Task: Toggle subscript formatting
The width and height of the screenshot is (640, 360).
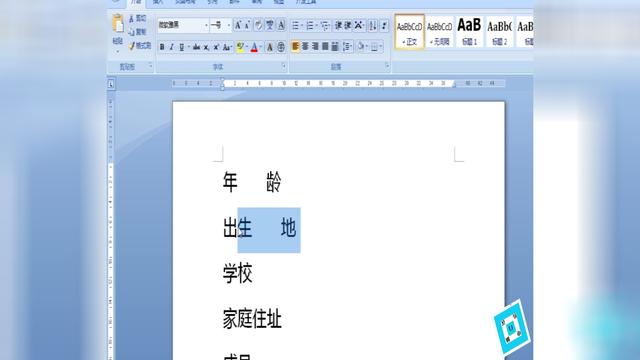Action: (x=207, y=47)
